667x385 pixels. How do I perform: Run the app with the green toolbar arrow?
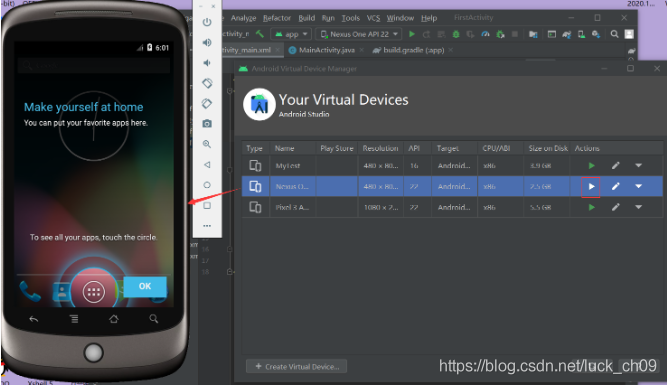(412, 34)
